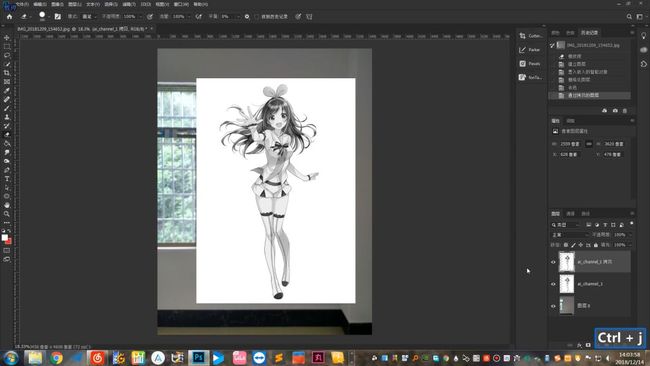Image resolution: width=650 pixels, height=366 pixels.
Task: Select the Zoom tool
Action: [7, 214]
